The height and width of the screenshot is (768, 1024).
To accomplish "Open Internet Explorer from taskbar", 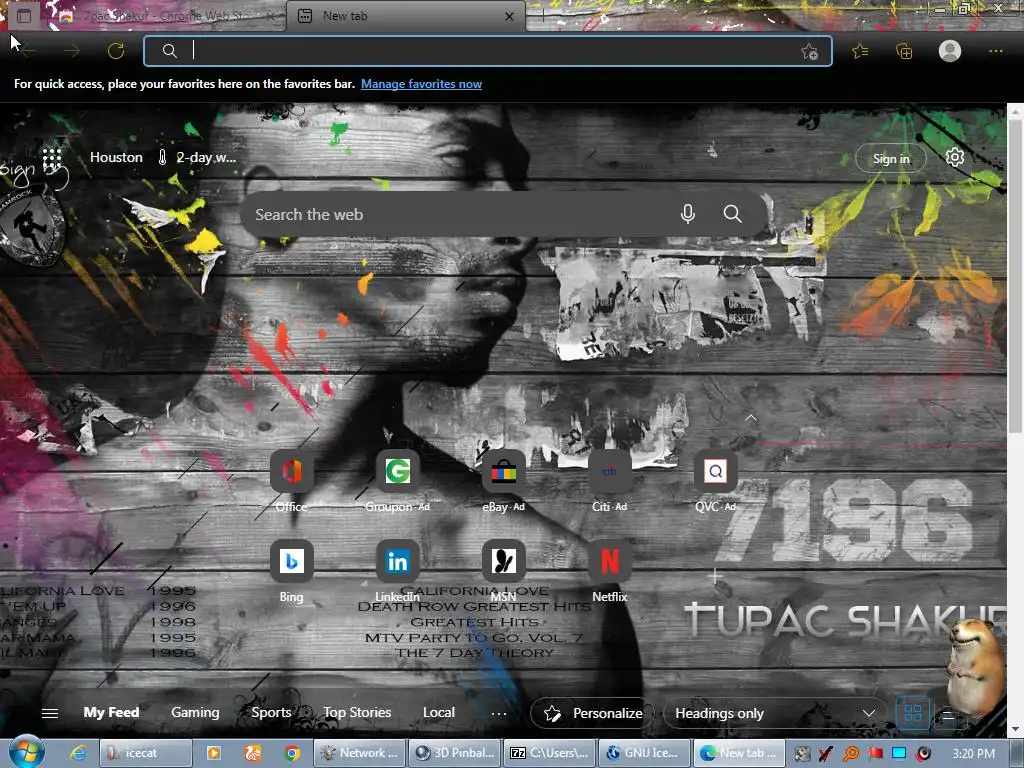I will click(x=78, y=753).
